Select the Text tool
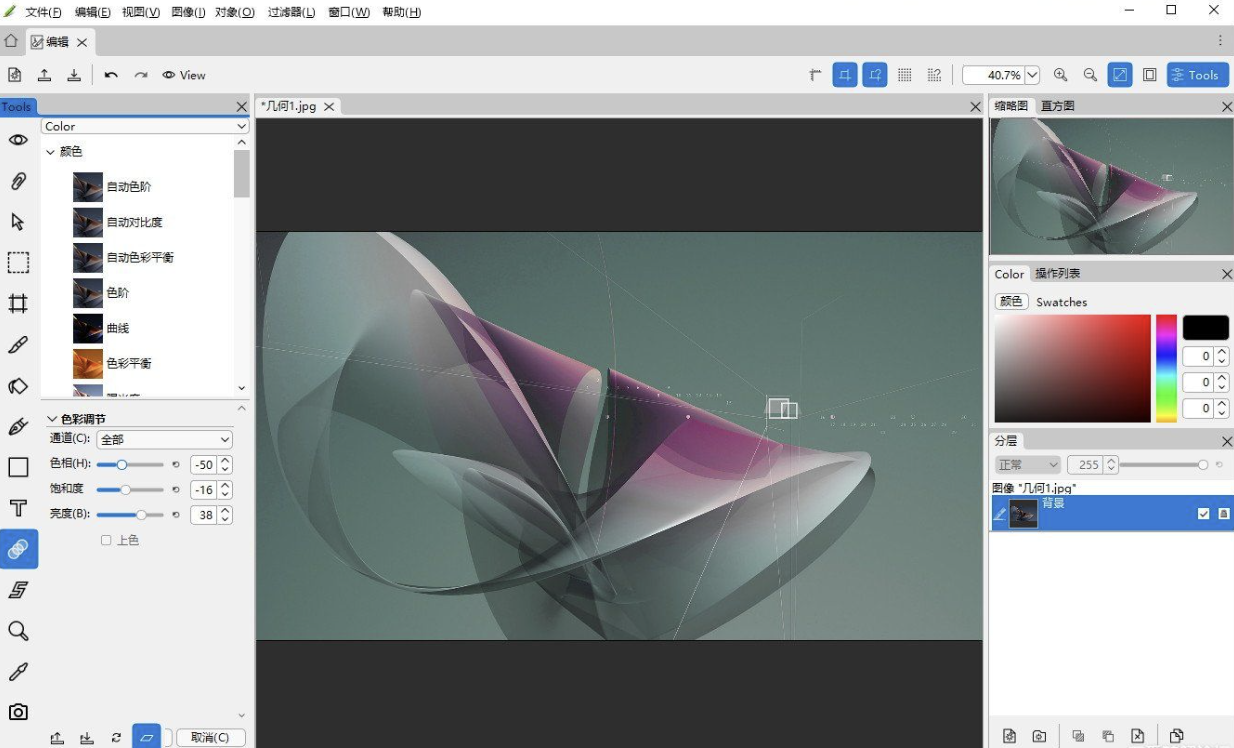The height and width of the screenshot is (748, 1234). [18, 508]
